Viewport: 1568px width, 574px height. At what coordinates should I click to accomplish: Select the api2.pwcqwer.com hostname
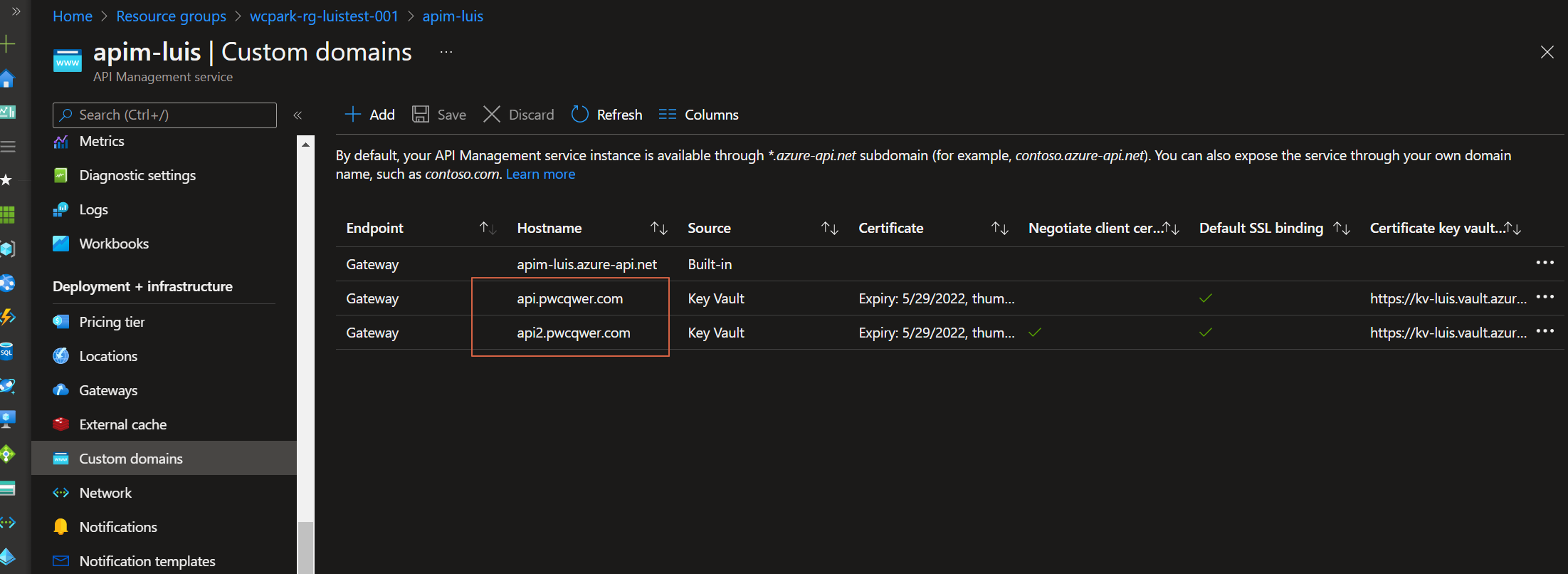574,333
